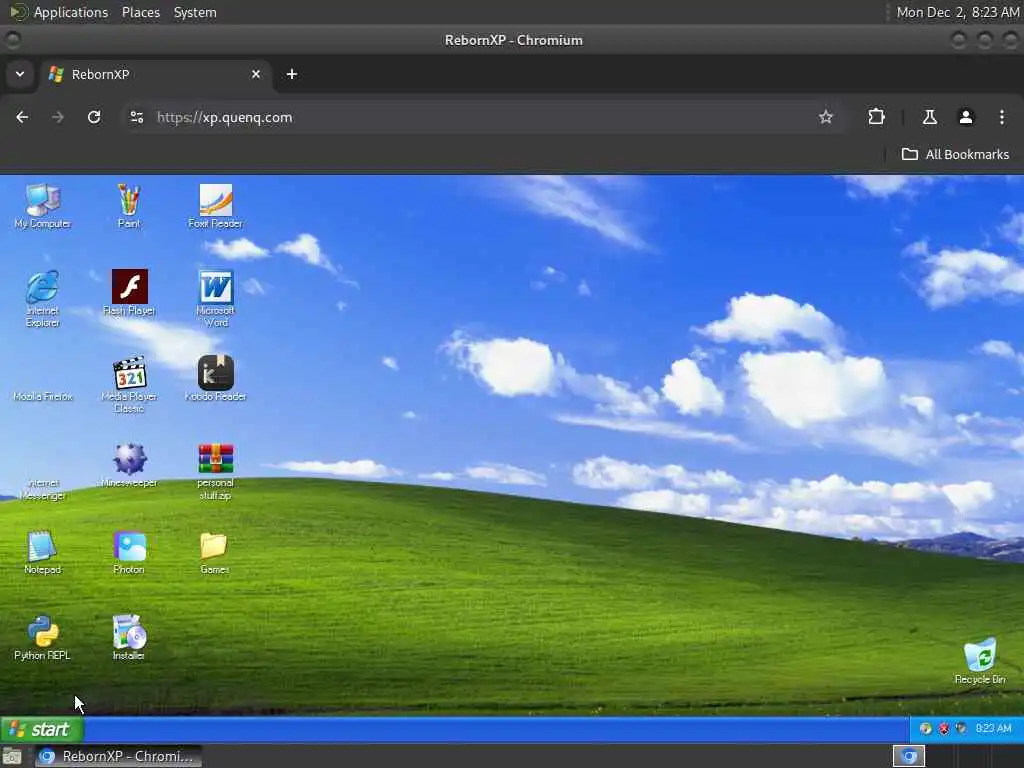Open the Minesweeper desktop icon

pyautogui.click(x=129, y=466)
